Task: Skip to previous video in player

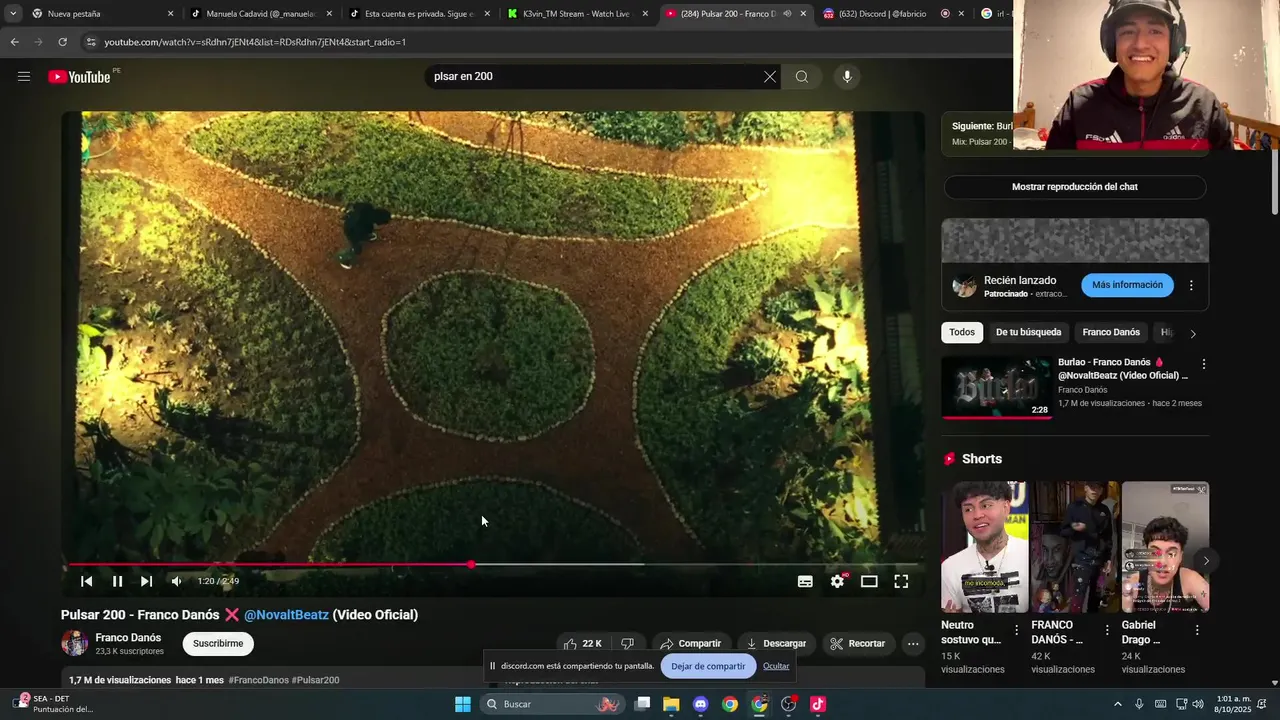Action: (87, 581)
